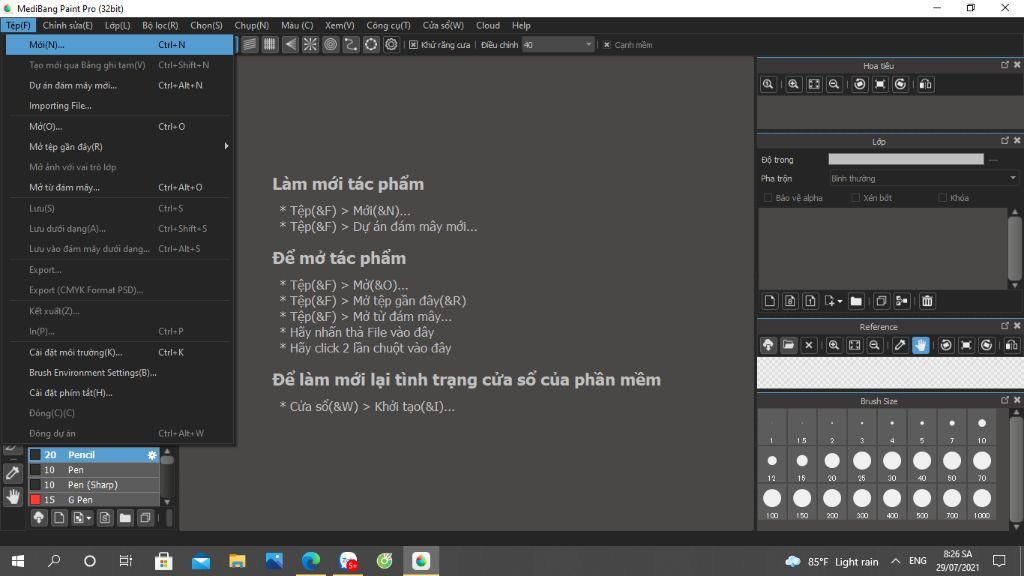Open image file in Reference panel
This screenshot has width=1024, height=576.
pyautogui.click(x=788, y=345)
